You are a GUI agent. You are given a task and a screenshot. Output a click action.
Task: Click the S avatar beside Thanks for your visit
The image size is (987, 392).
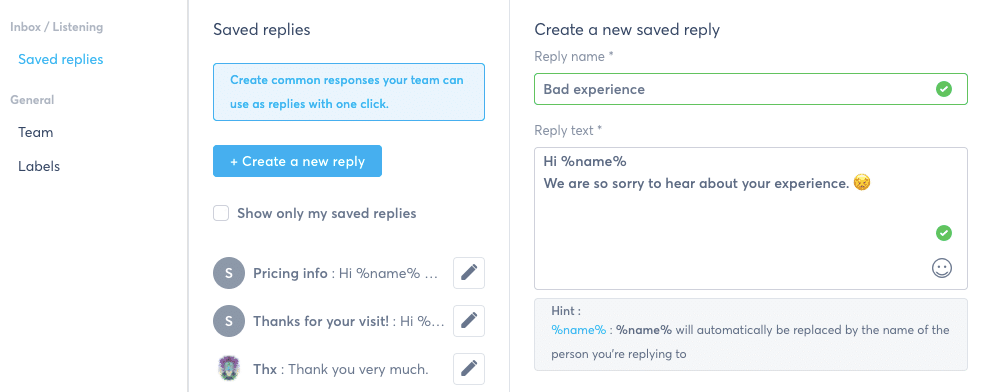(x=228, y=321)
